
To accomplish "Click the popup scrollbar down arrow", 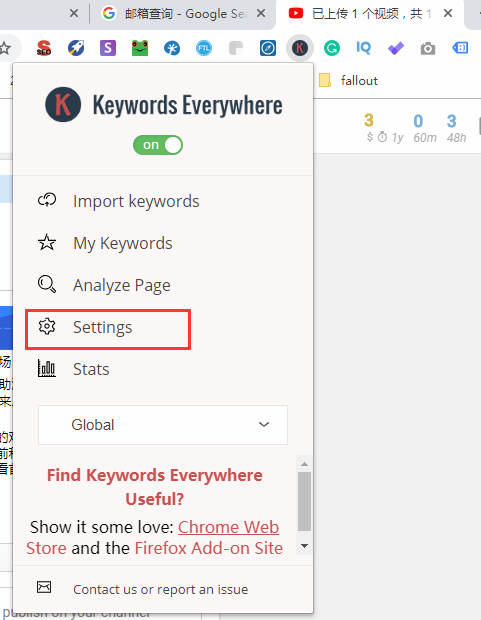I will 304,546.
